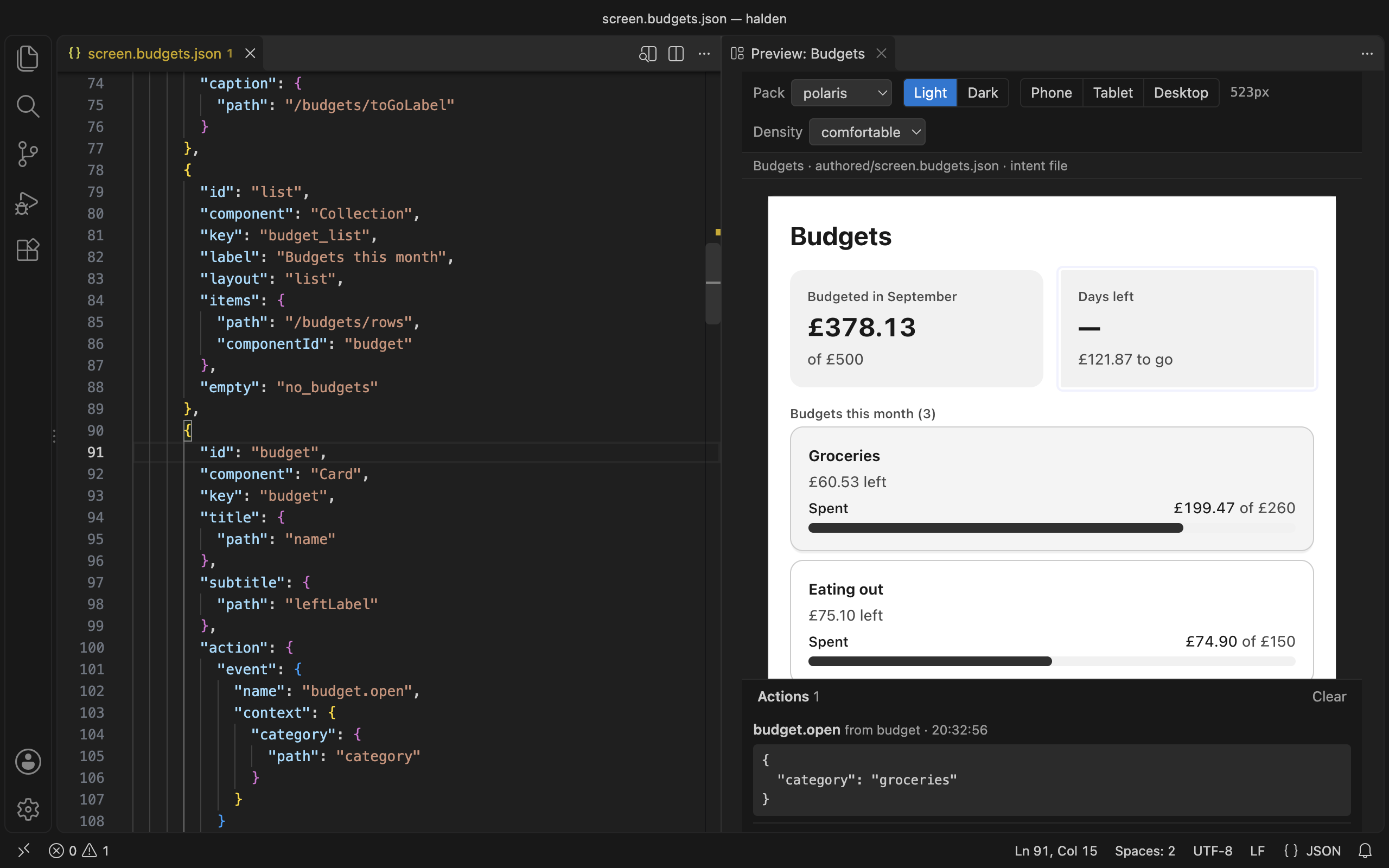Close the screen.budgets.json editor tab
Image resolution: width=1389 pixels, height=868 pixels.
250,53
